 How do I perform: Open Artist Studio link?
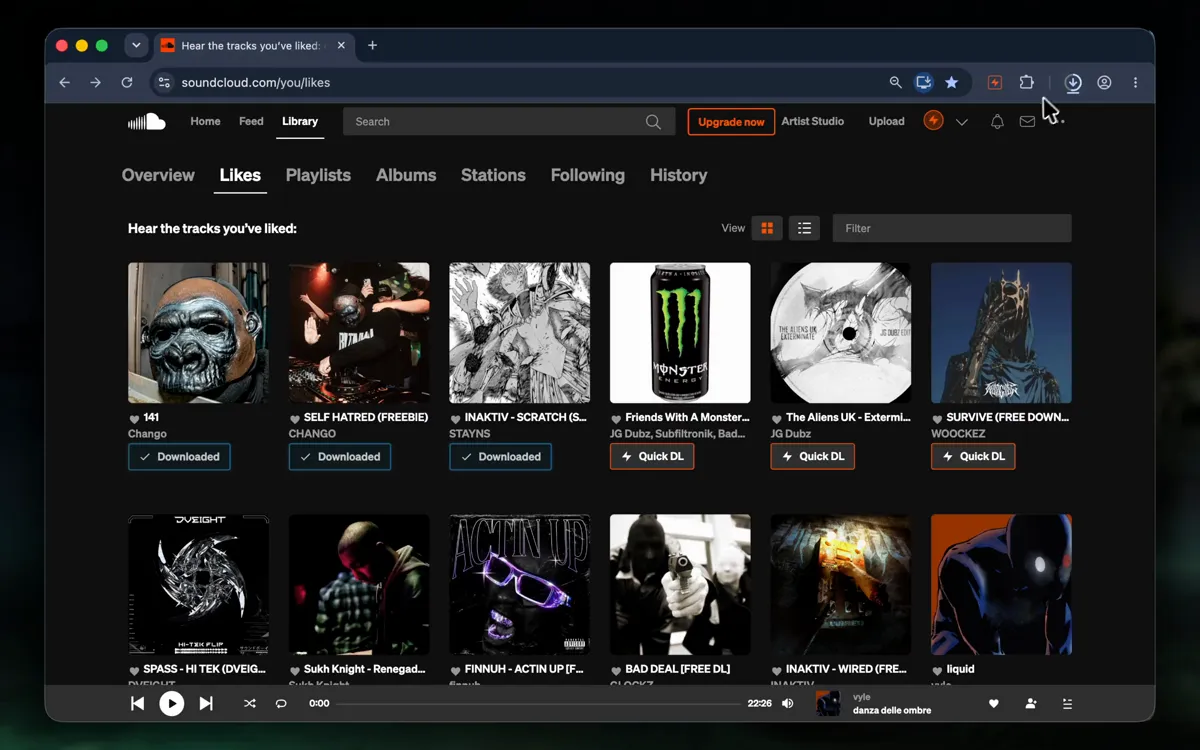point(812,121)
